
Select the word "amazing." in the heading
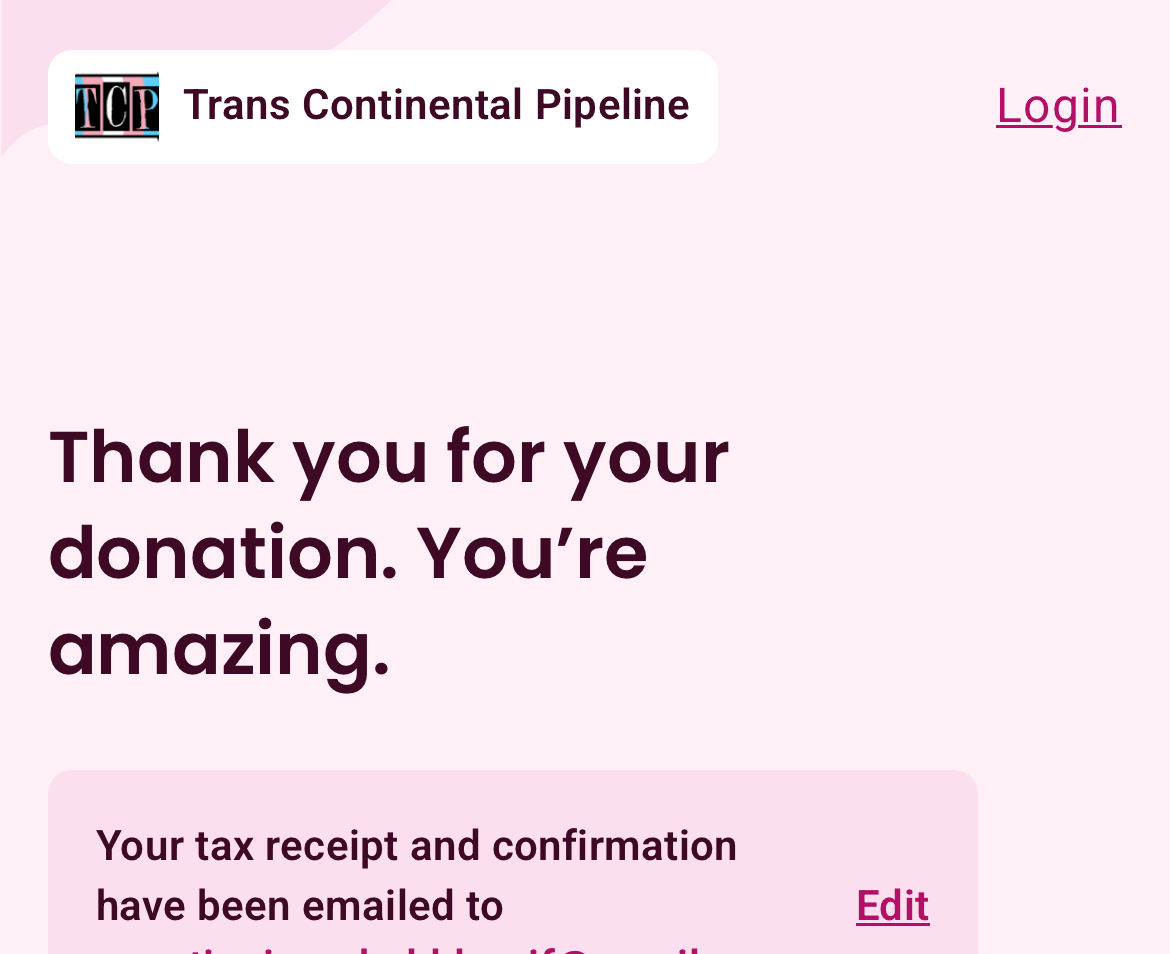(x=219, y=649)
